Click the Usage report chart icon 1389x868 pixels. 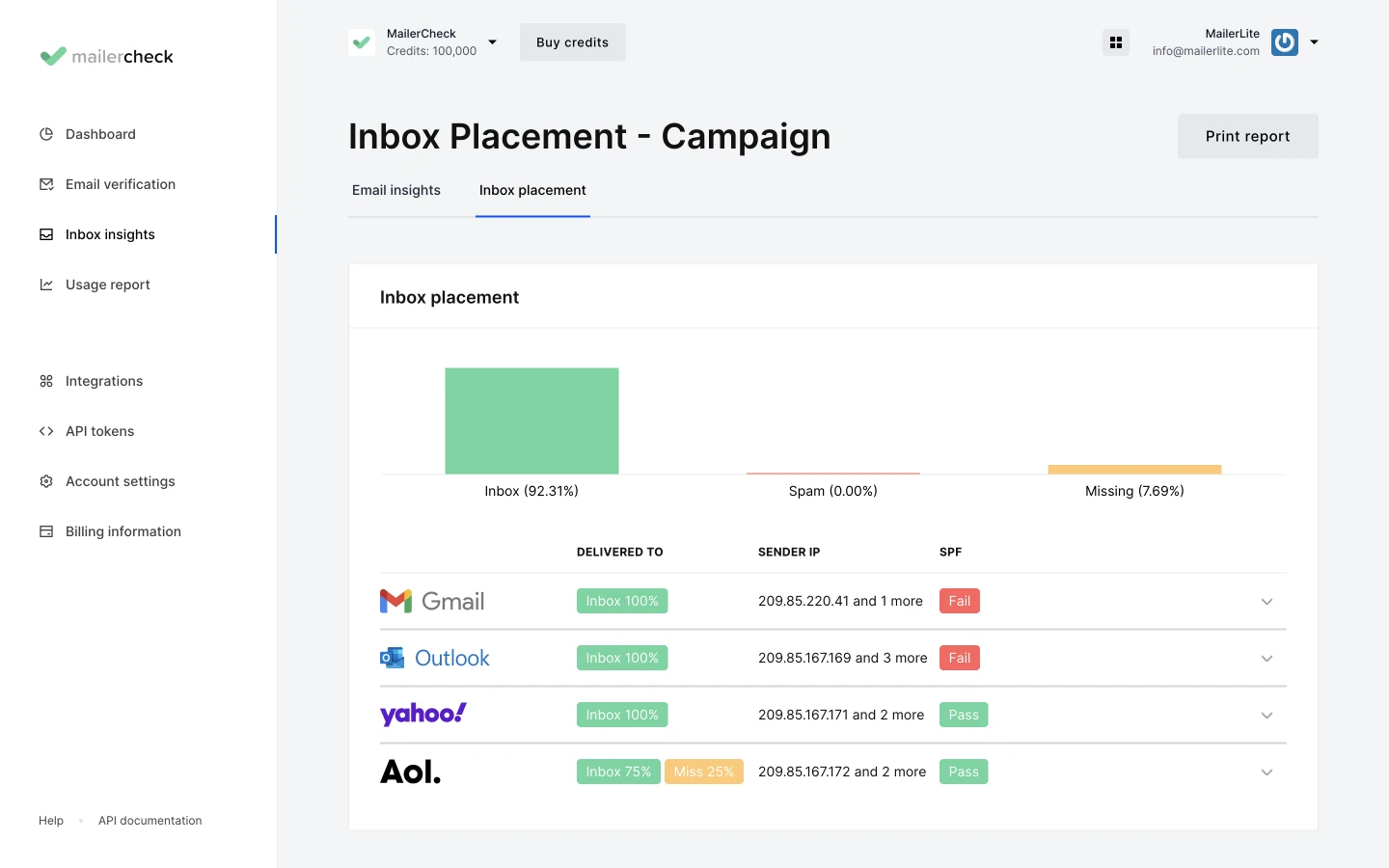(x=46, y=285)
